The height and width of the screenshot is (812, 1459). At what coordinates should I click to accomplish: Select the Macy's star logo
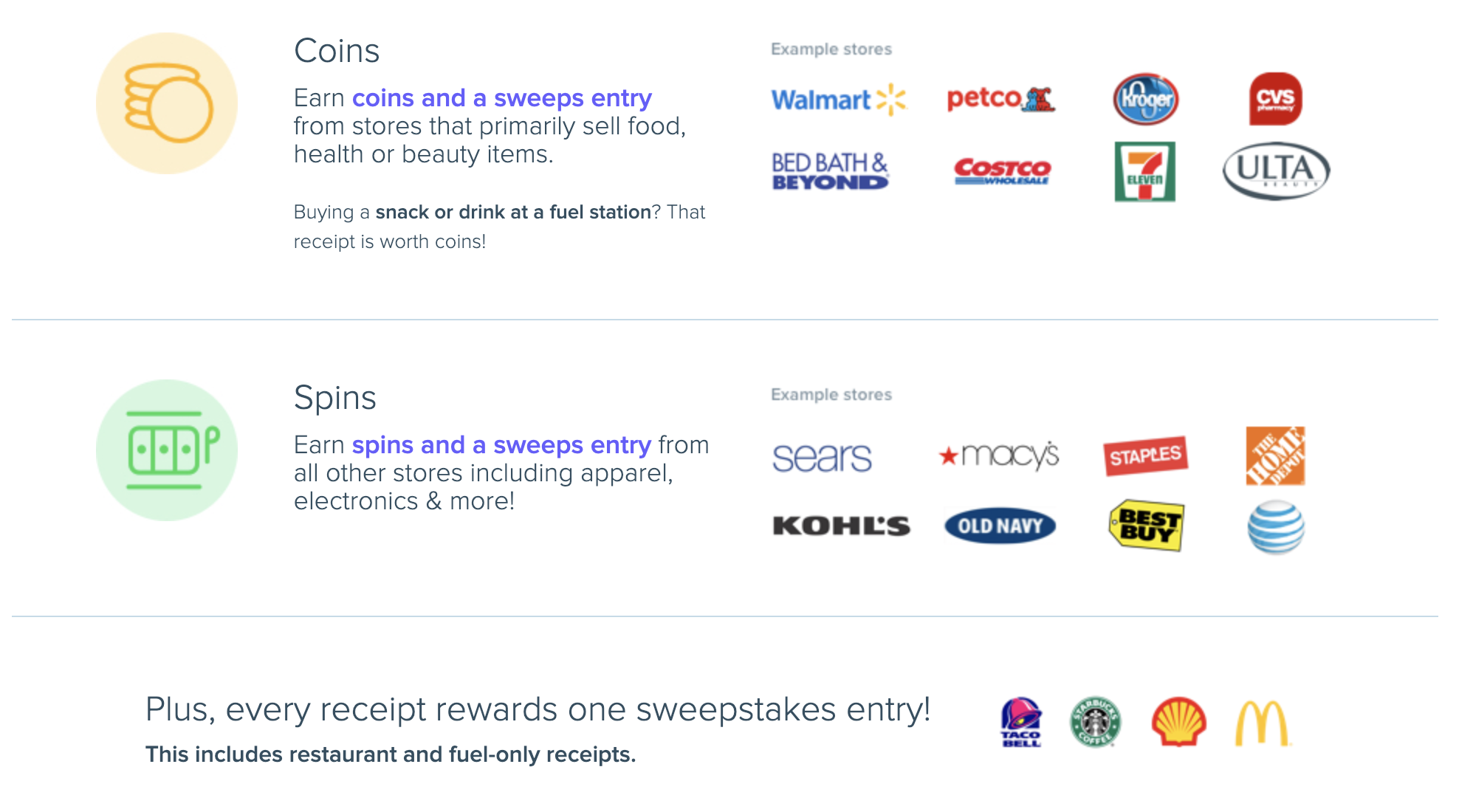pos(999,455)
